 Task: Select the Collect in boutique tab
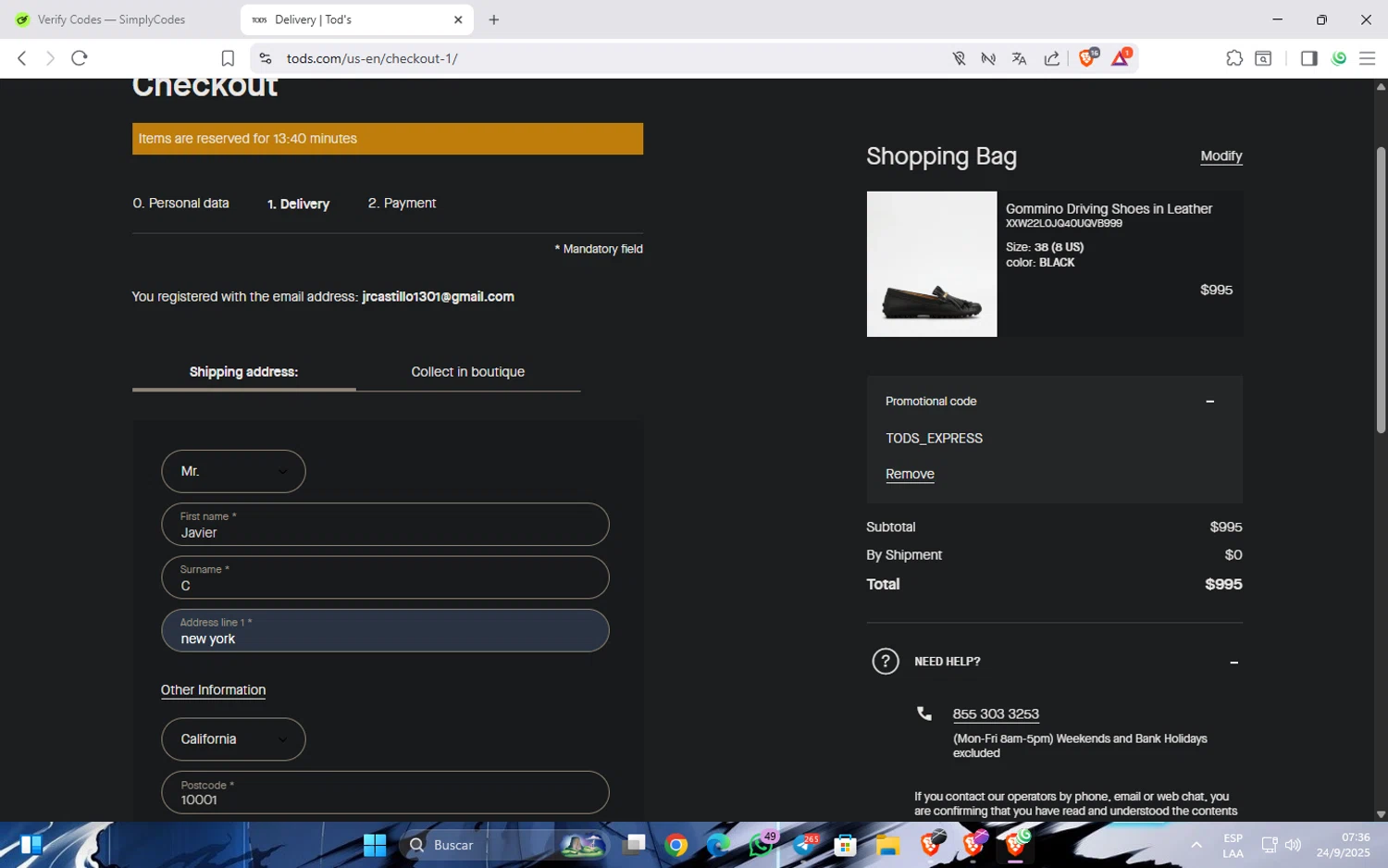[467, 372]
